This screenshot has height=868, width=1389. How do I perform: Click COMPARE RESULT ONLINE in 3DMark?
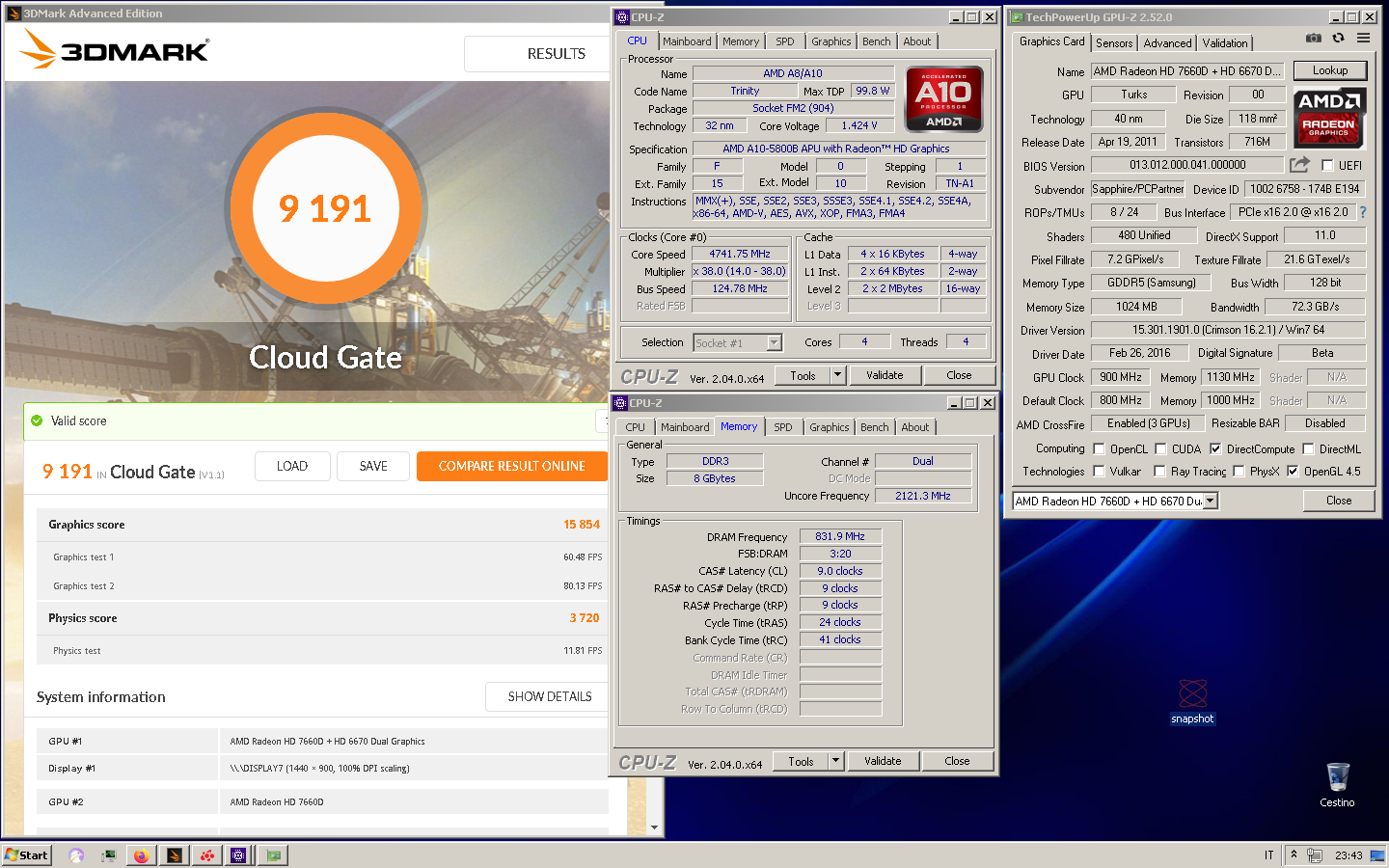512,466
